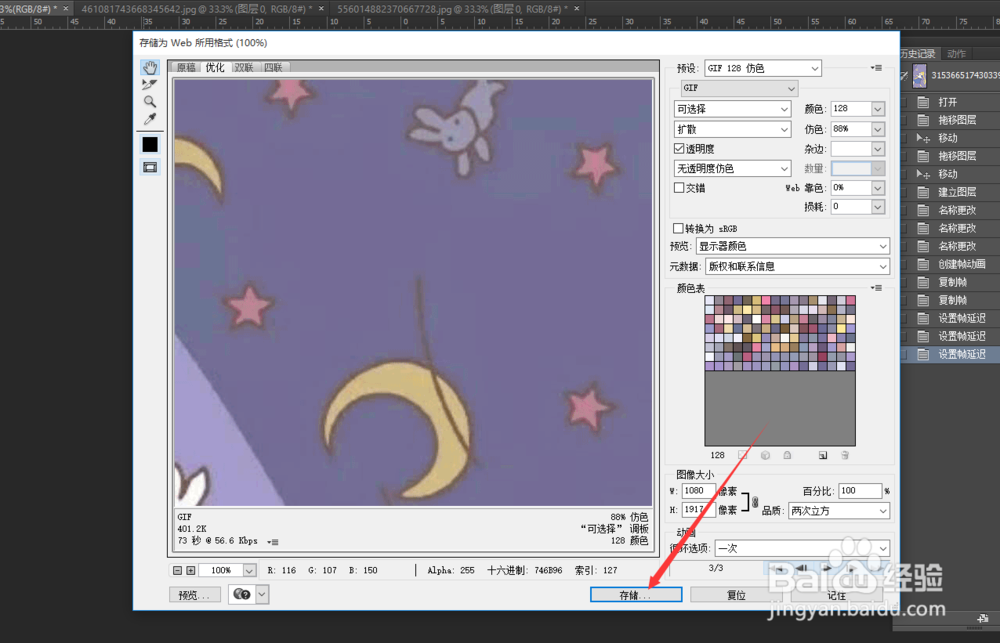Toggle the 透明度 checkbox
This screenshot has width=1000, height=643.
pyautogui.click(x=679, y=148)
